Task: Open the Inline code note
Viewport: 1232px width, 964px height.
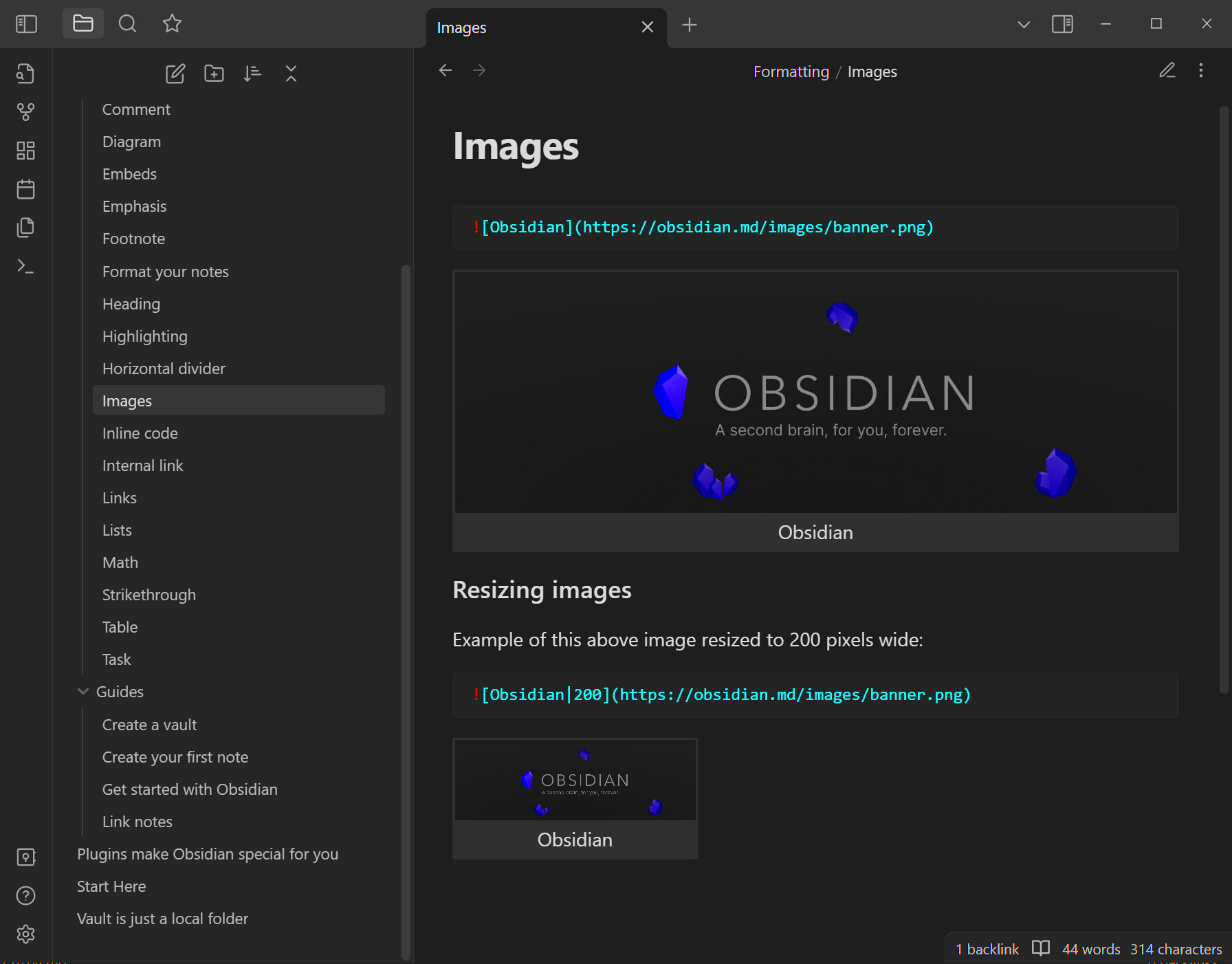Action: (x=239, y=433)
